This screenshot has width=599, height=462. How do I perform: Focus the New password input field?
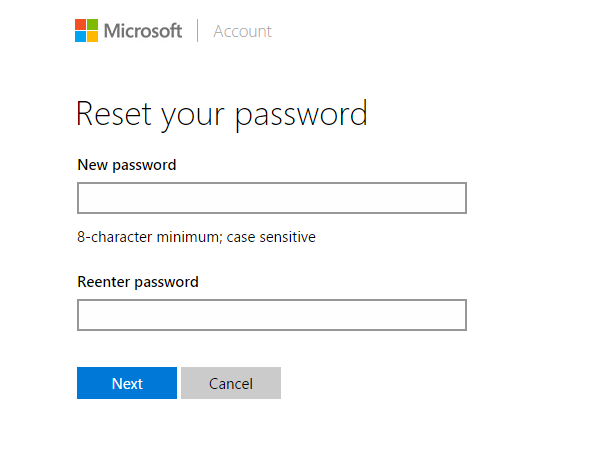click(x=272, y=198)
